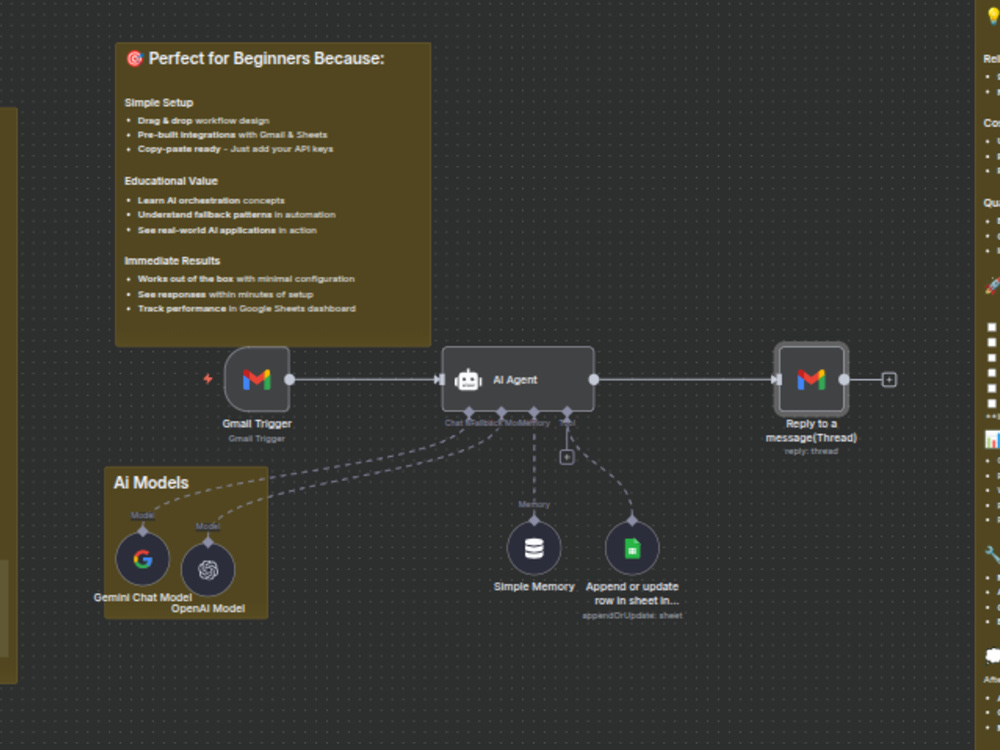The height and width of the screenshot is (750, 1000).
Task: Click diamond connector atop Gemini Chat Model
Action: tap(143, 531)
